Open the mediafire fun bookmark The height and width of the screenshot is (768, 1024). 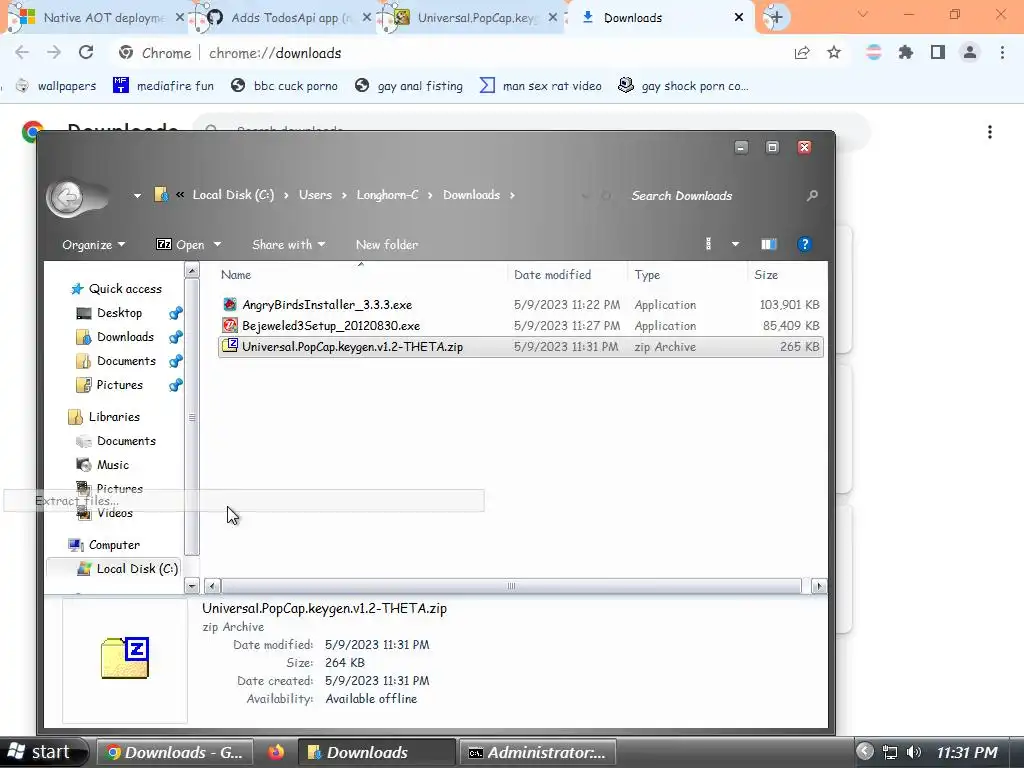pyautogui.click(x=163, y=86)
